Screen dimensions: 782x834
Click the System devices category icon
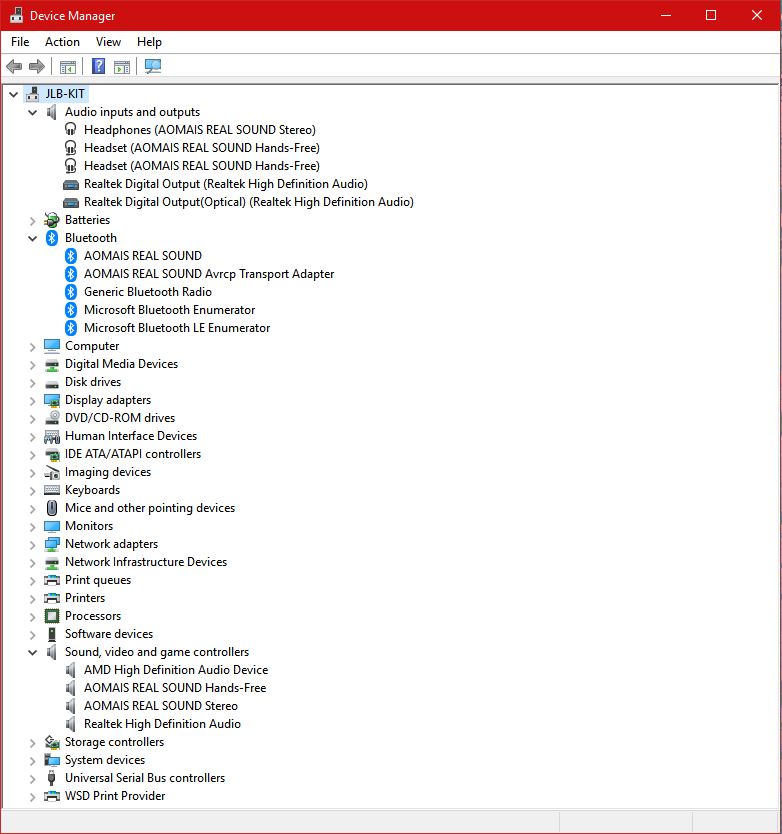pyautogui.click(x=52, y=760)
